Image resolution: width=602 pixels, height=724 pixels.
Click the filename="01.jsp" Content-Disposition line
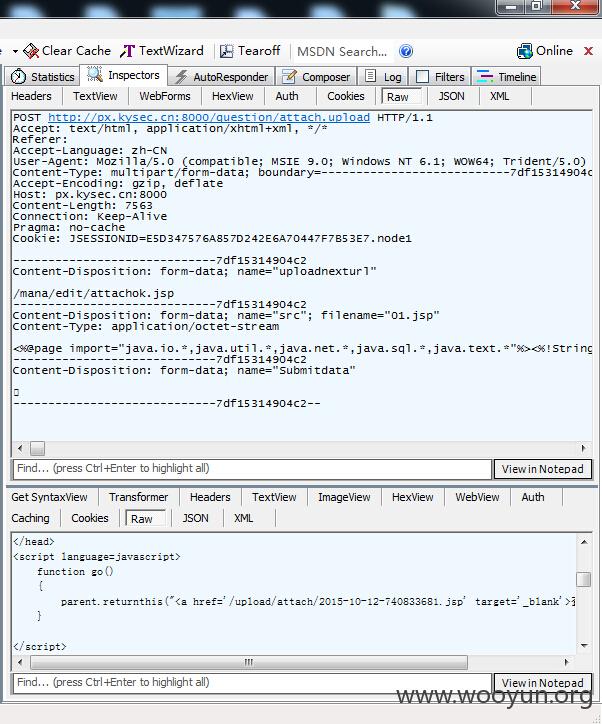pyautogui.click(x=226, y=316)
